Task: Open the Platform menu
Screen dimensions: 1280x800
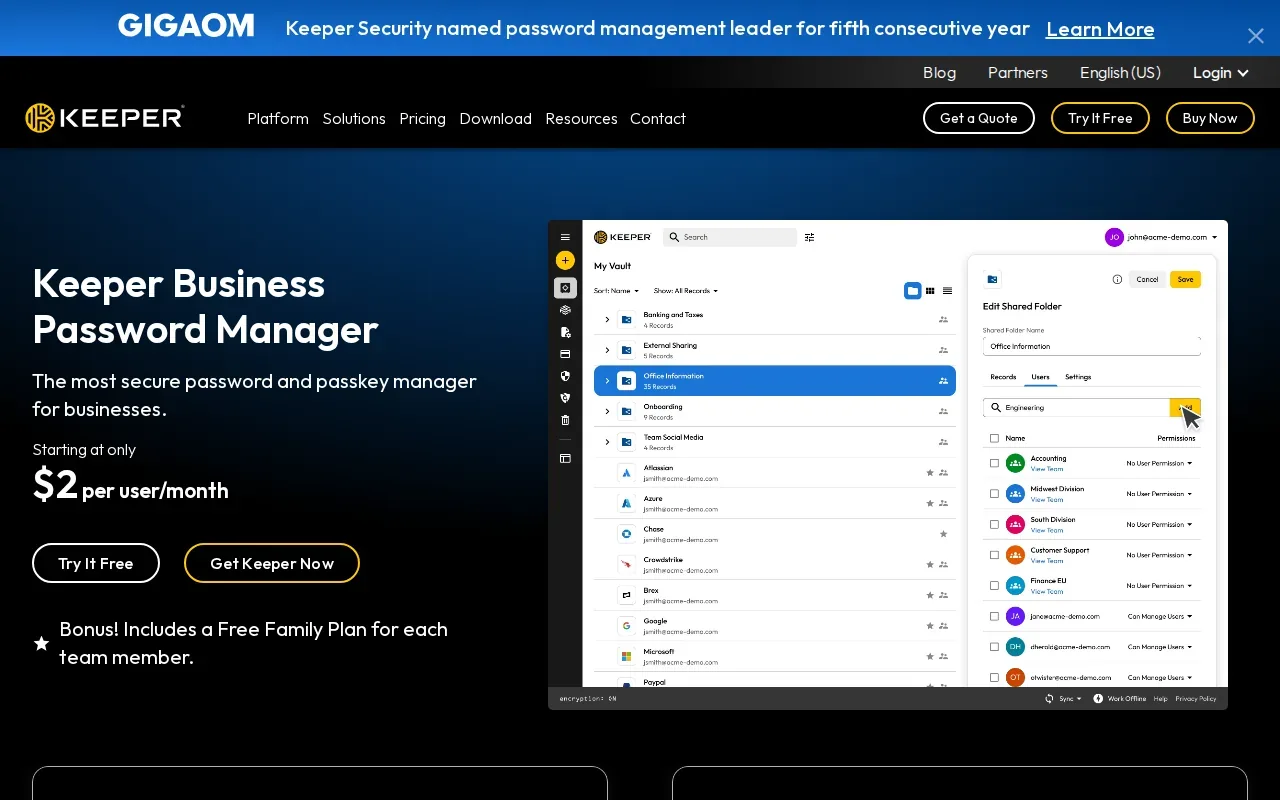Action: [278, 118]
